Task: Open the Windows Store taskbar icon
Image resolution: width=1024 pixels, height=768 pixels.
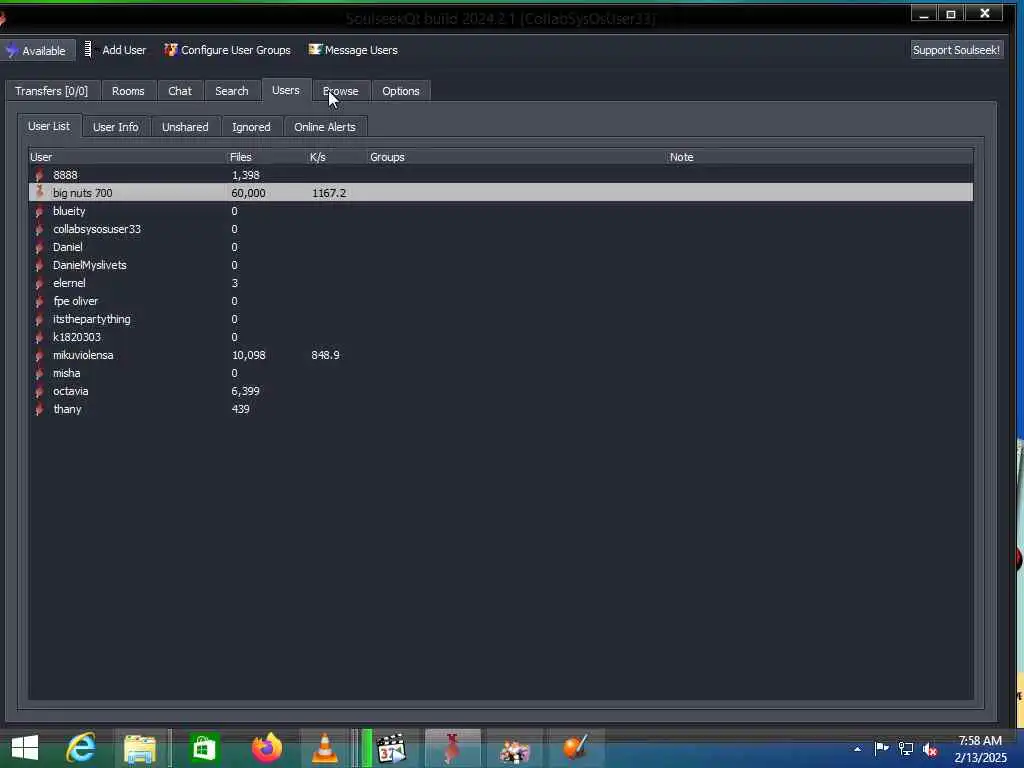Action: 204,748
